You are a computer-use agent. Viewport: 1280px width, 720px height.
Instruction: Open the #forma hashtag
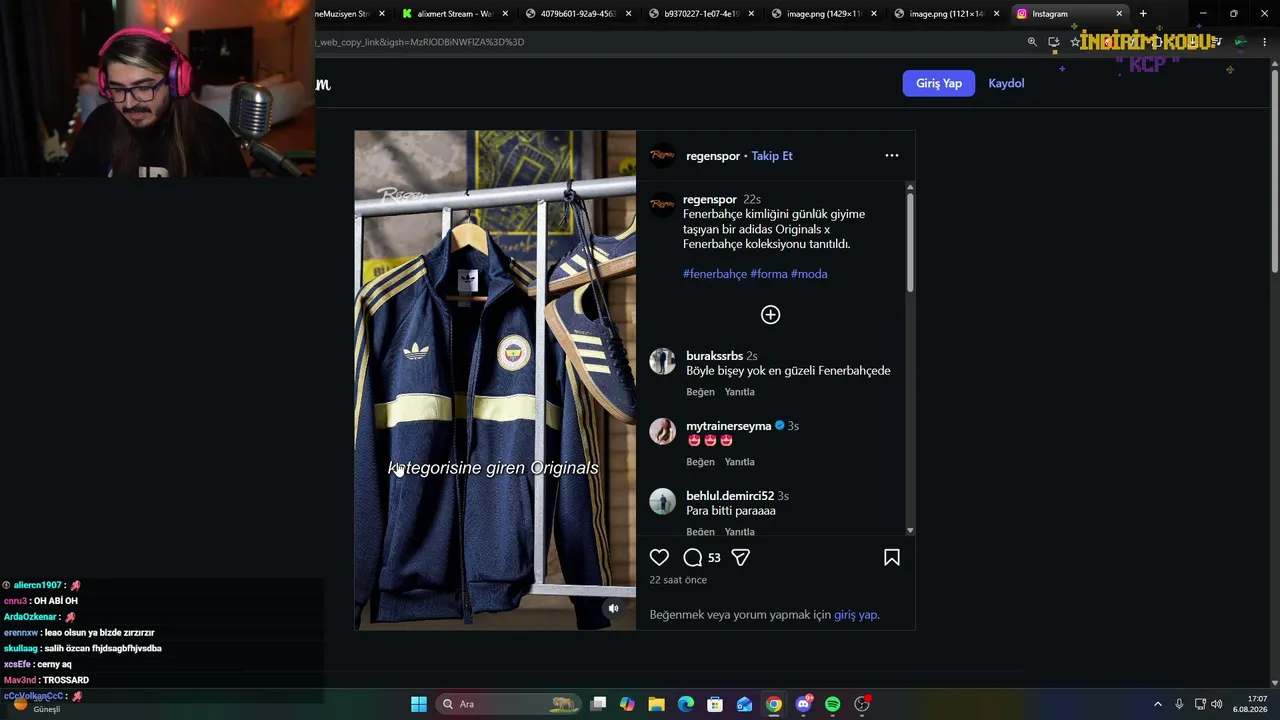(769, 274)
